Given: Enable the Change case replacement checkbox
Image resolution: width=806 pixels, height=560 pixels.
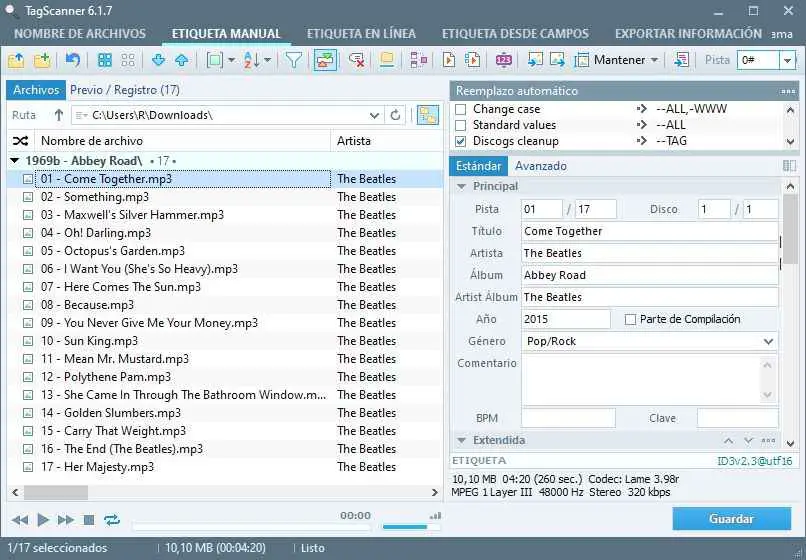Looking at the screenshot, I should click(x=461, y=109).
